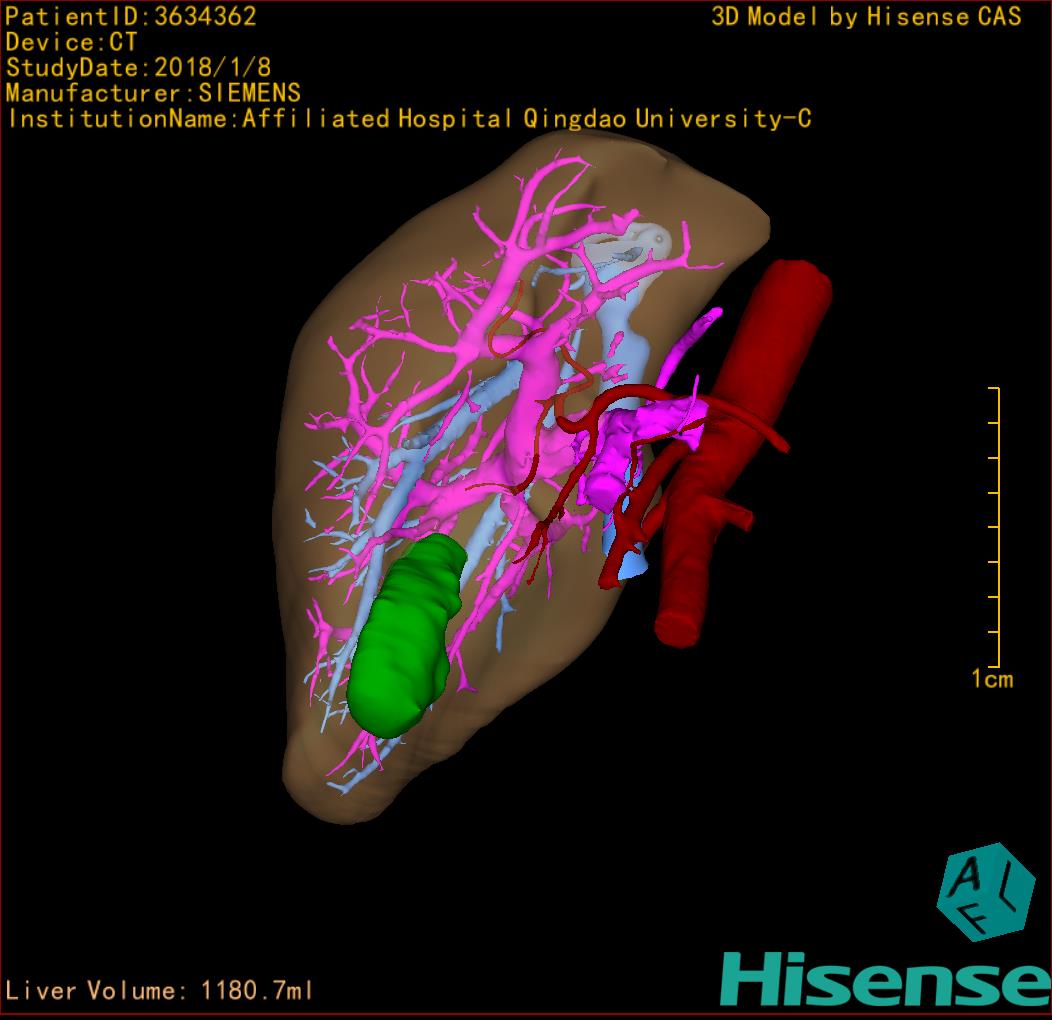1052x1020 pixels.
Task: Click the 'Manufacturer:SIEMENS' text
Action: pos(153,93)
